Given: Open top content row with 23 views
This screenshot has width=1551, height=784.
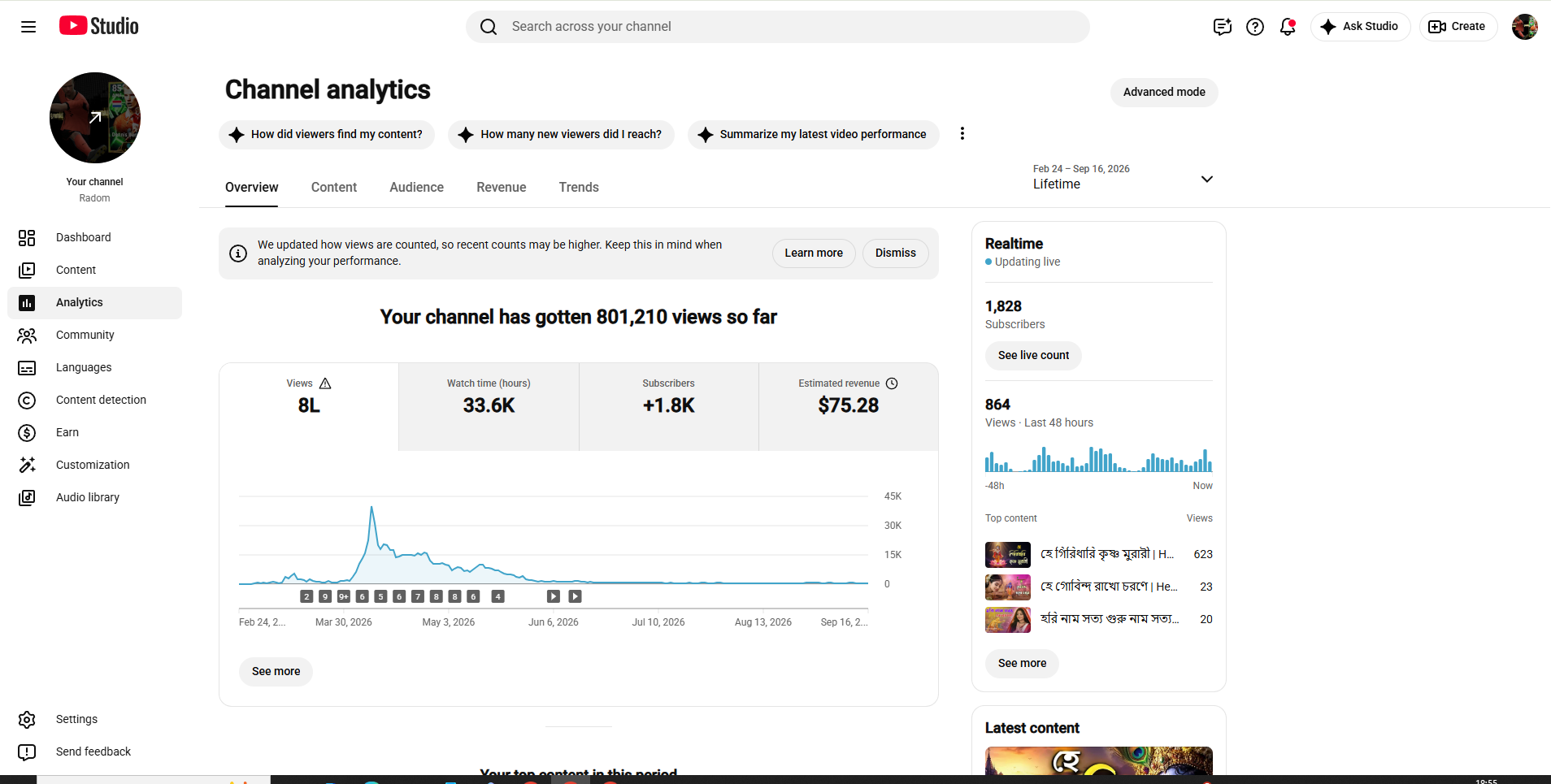Looking at the screenshot, I should [x=1099, y=587].
